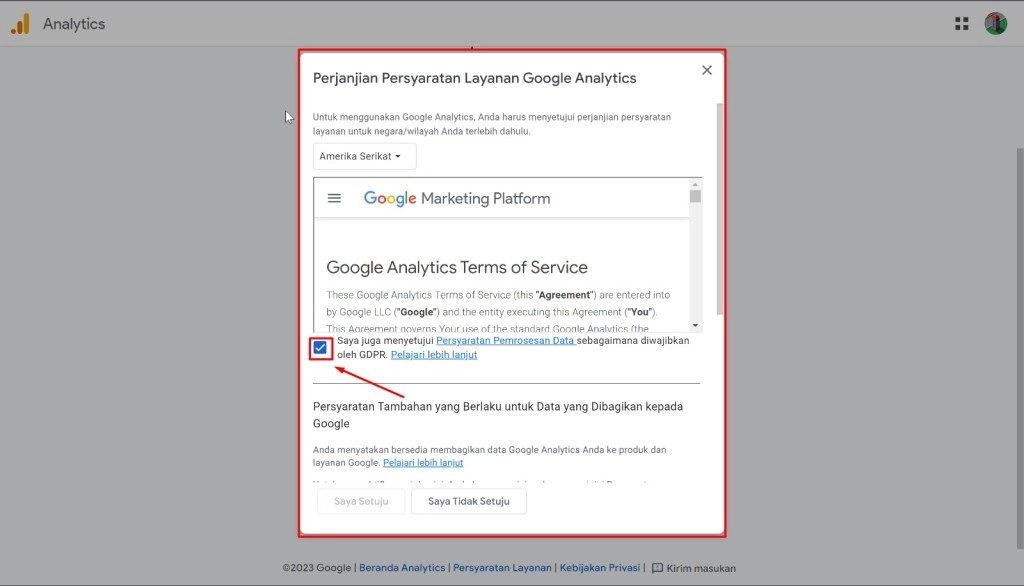Open the Persyaratan Layanan footer link
1024x586 pixels.
502,568
